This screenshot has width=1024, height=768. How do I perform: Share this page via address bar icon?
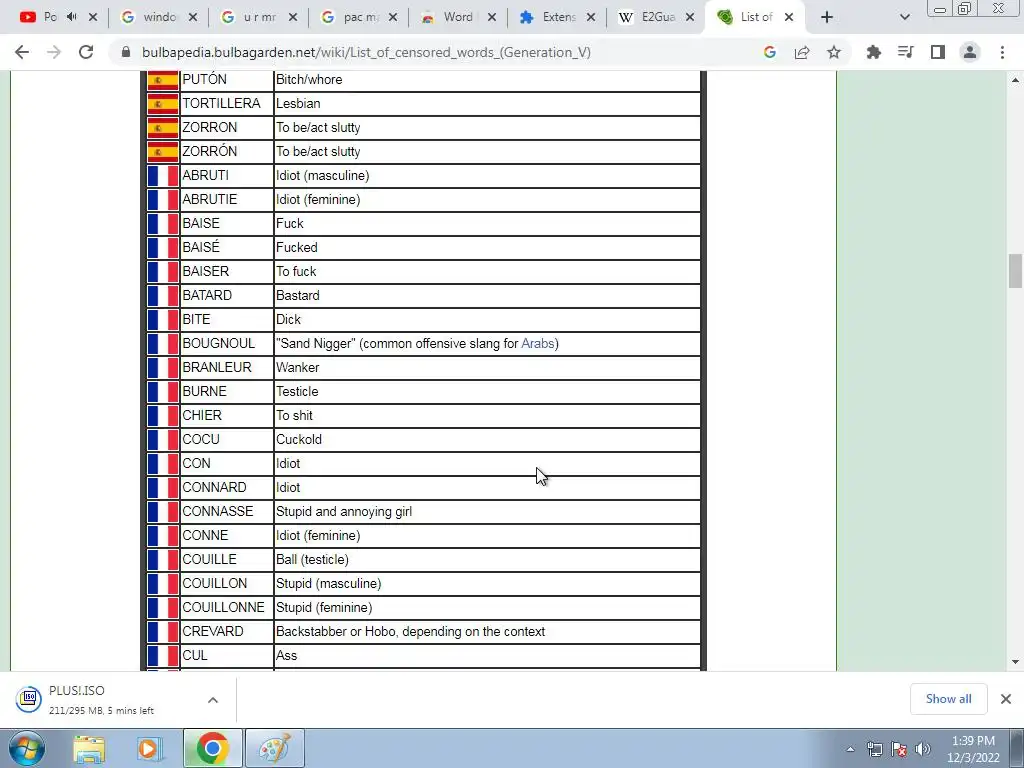[x=802, y=52]
